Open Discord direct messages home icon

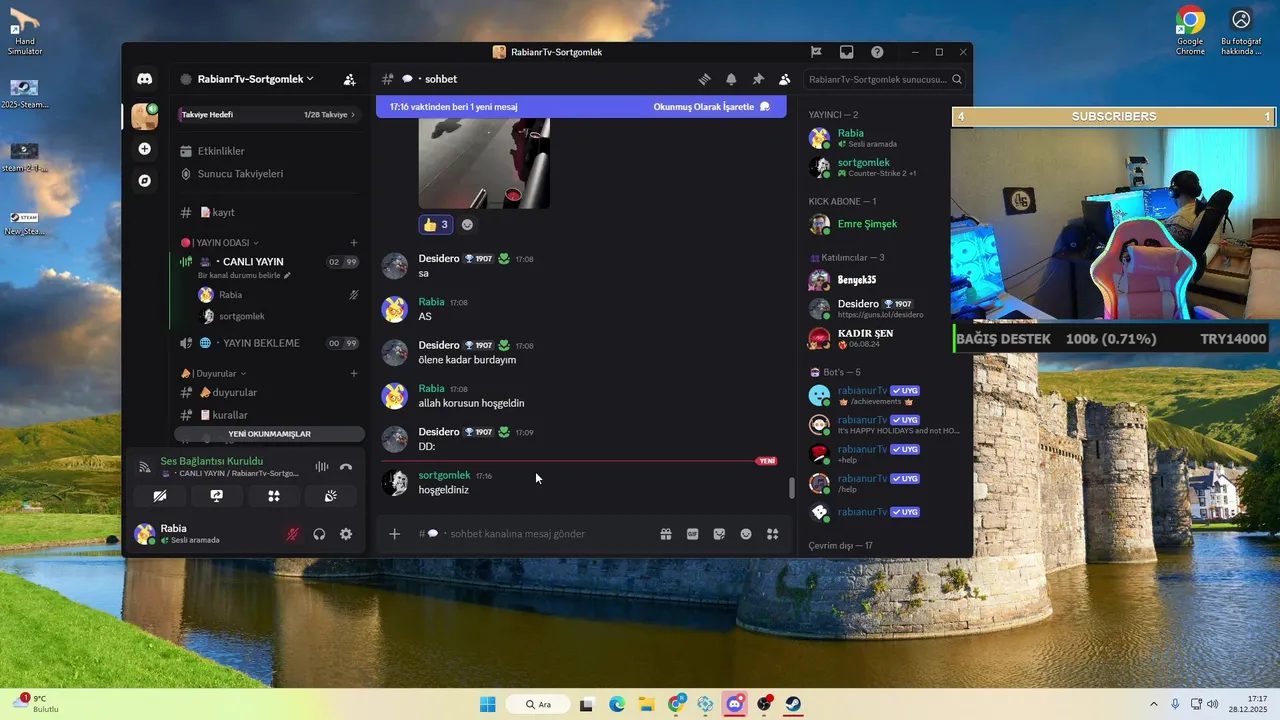(x=145, y=79)
